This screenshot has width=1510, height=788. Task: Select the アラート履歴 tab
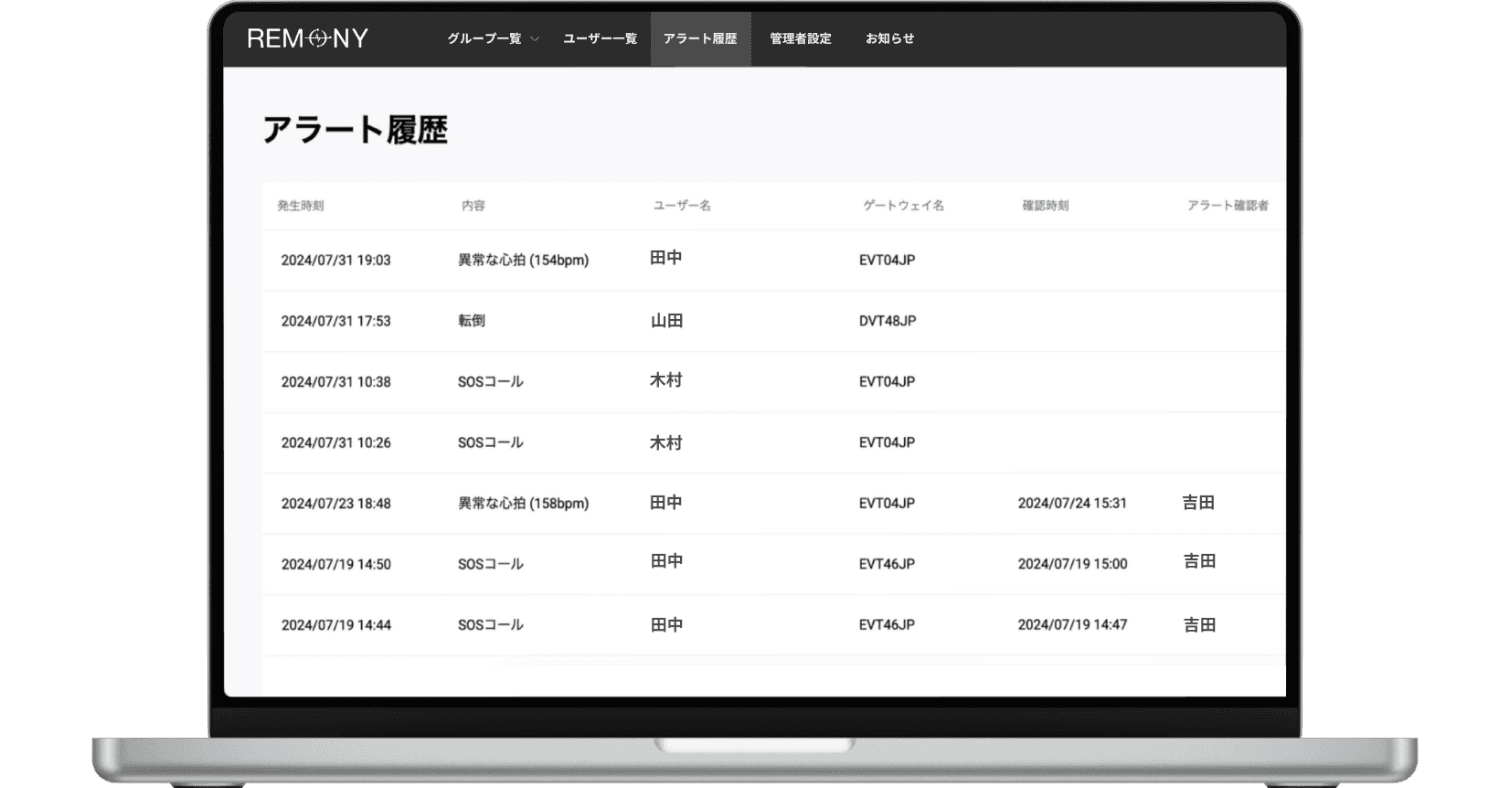(700, 39)
